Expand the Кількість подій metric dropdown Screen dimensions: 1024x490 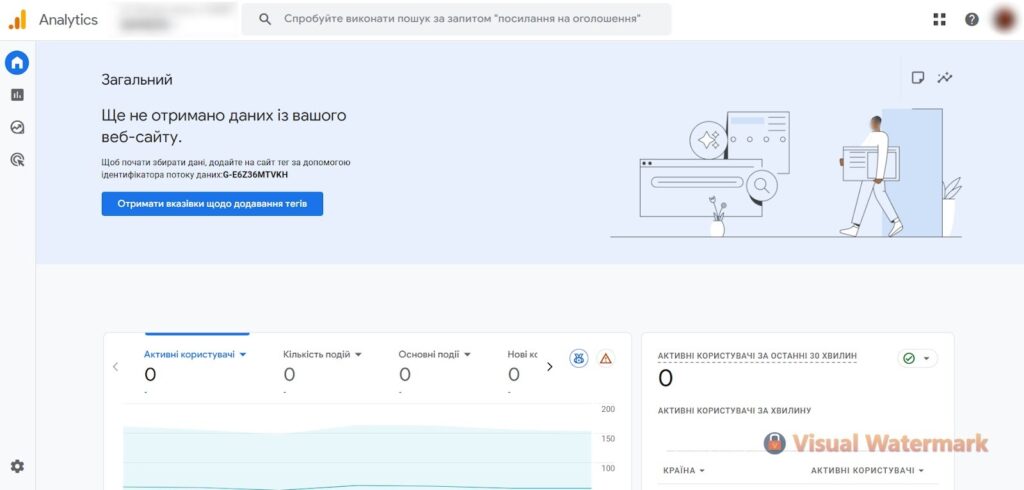[322, 354]
